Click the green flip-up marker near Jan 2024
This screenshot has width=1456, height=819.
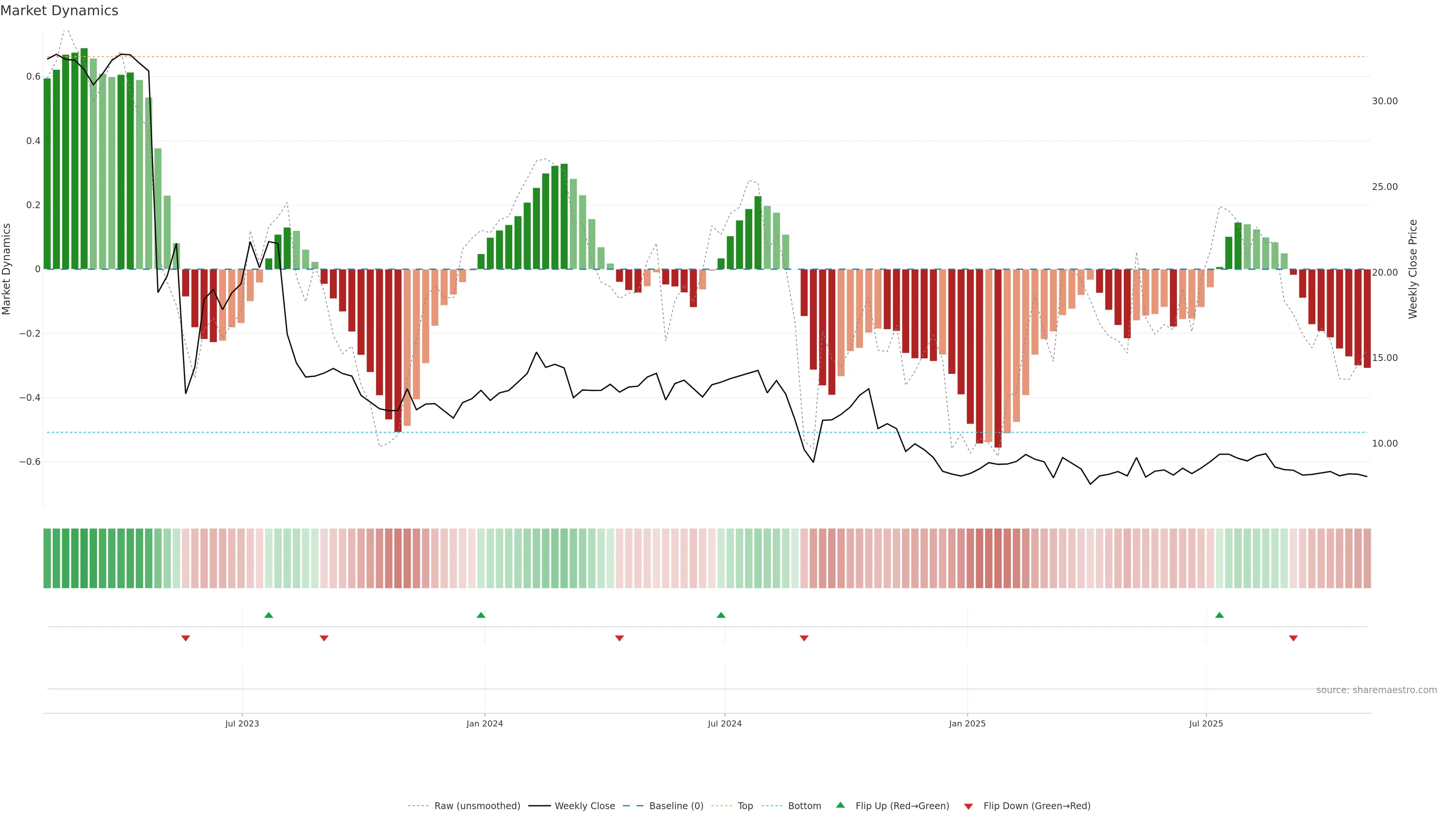[x=481, y=615]
